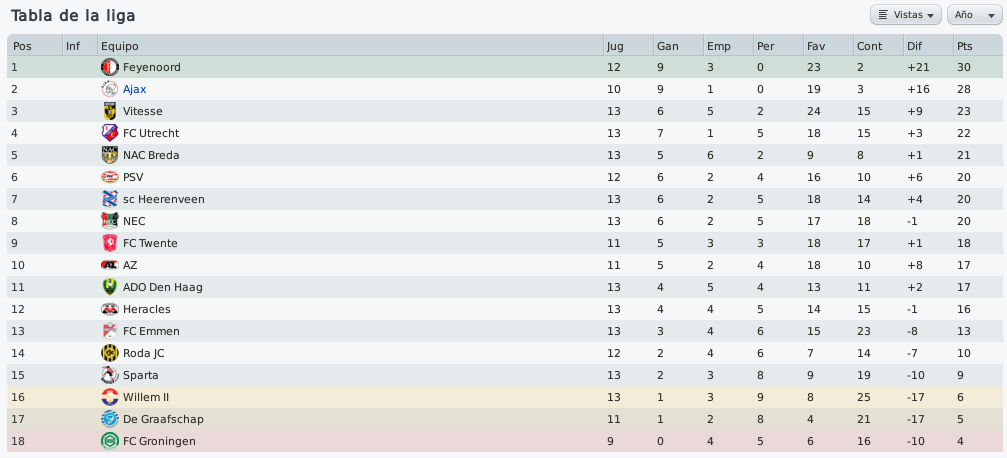Click the ADO Den Haag club logo
Image resolution: width=1007 pixels, height=458 pixels.
pos(110,287)
